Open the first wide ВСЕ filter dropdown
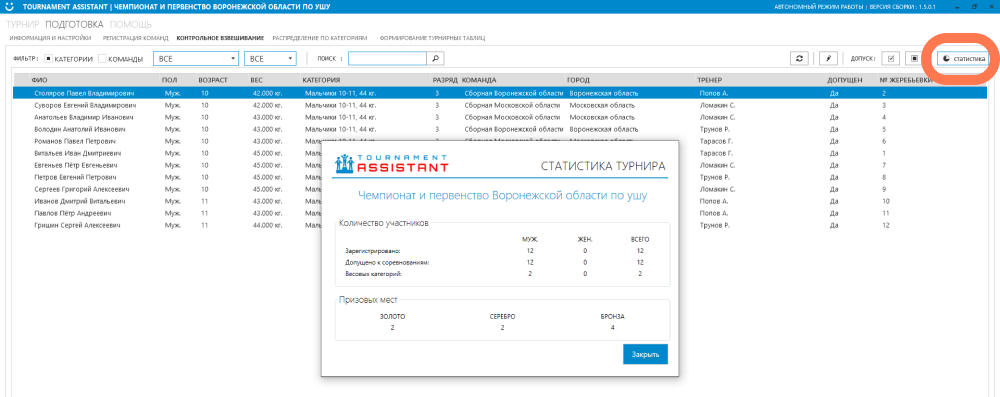This screenshot has width=1000, height=397. coord(196,59)
